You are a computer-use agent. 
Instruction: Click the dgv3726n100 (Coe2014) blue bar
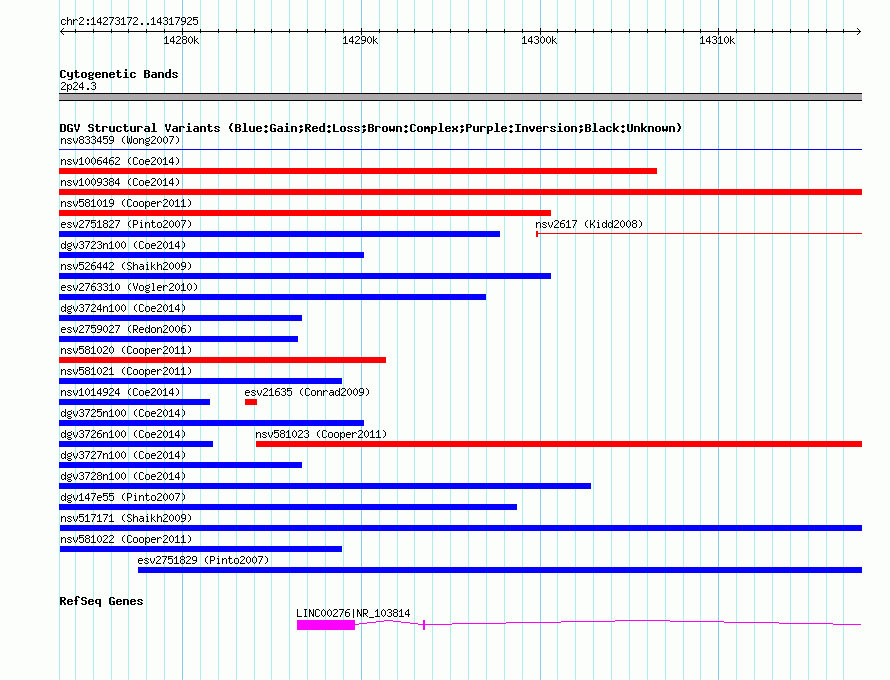tap(136, 444)
